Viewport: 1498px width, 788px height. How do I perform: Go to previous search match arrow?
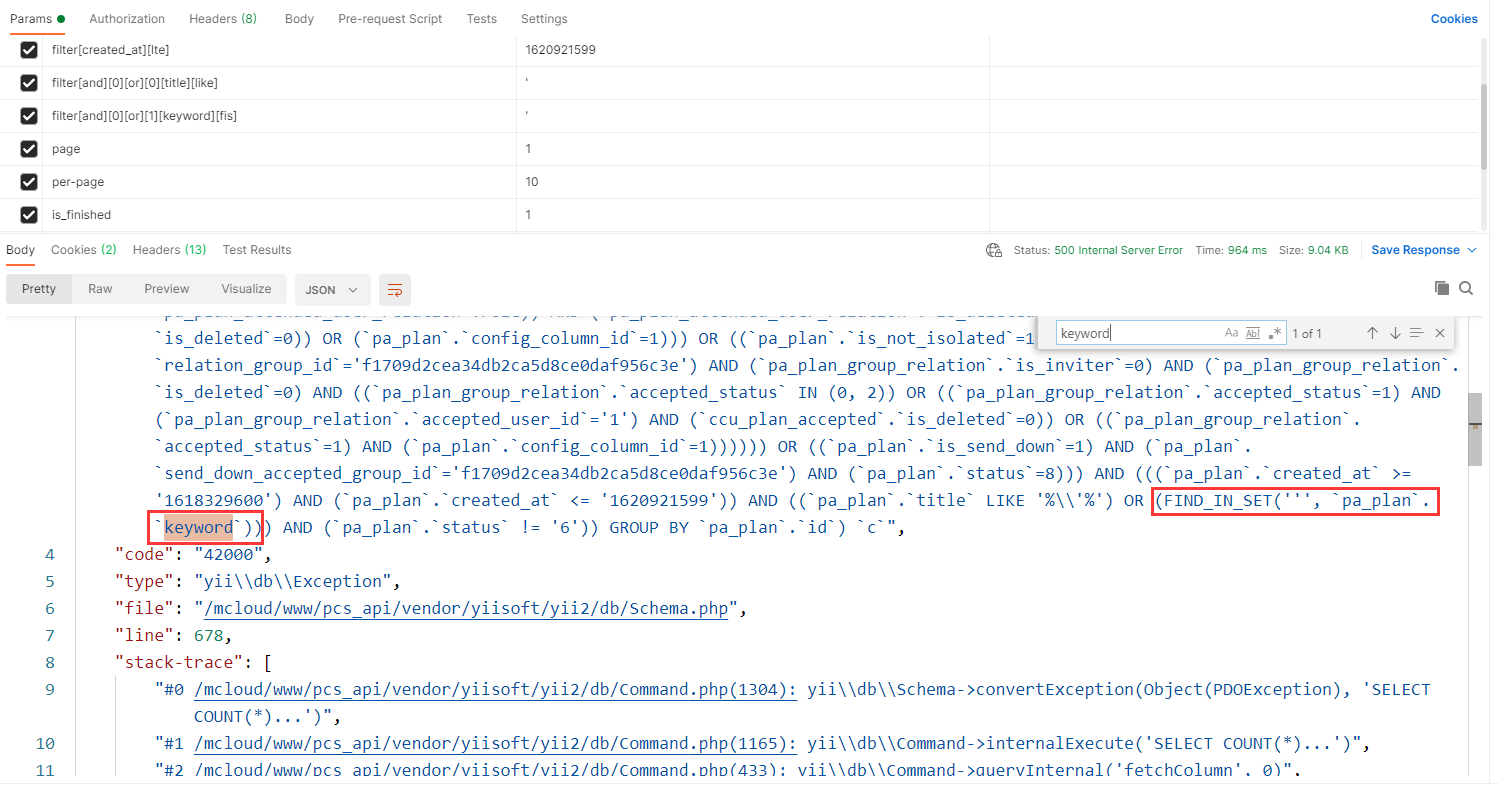1372,333
